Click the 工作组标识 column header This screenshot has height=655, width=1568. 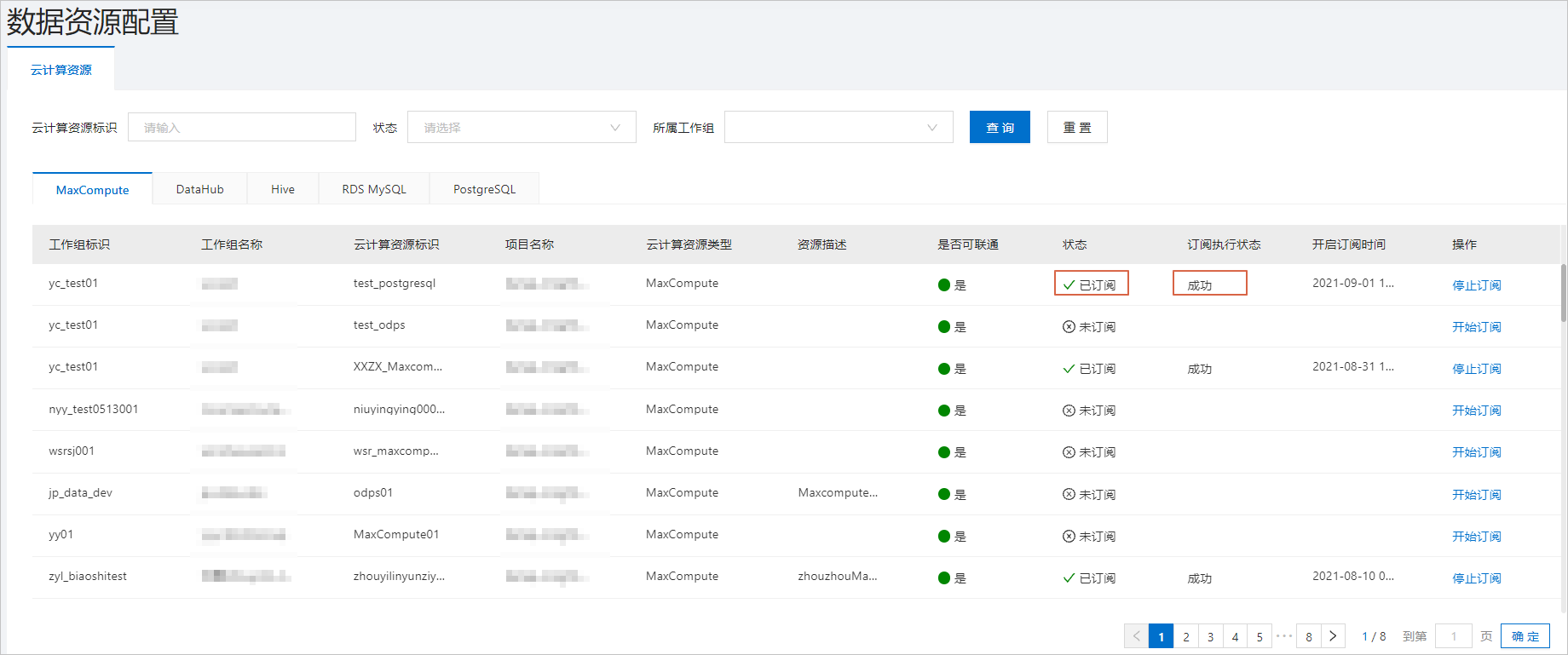pyautogui.click(x=79, y=244)
